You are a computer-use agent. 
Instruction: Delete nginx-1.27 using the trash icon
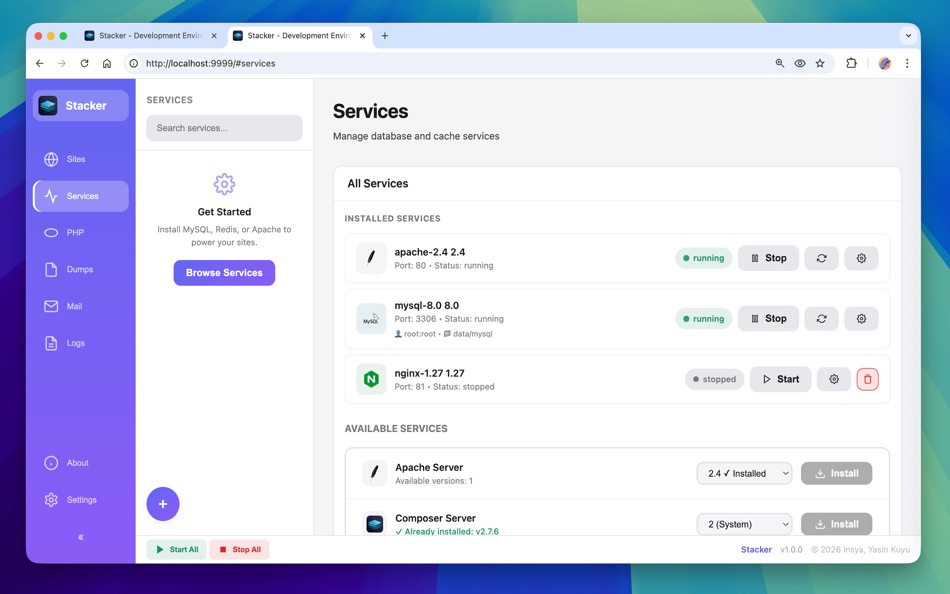tap(867, 378)
